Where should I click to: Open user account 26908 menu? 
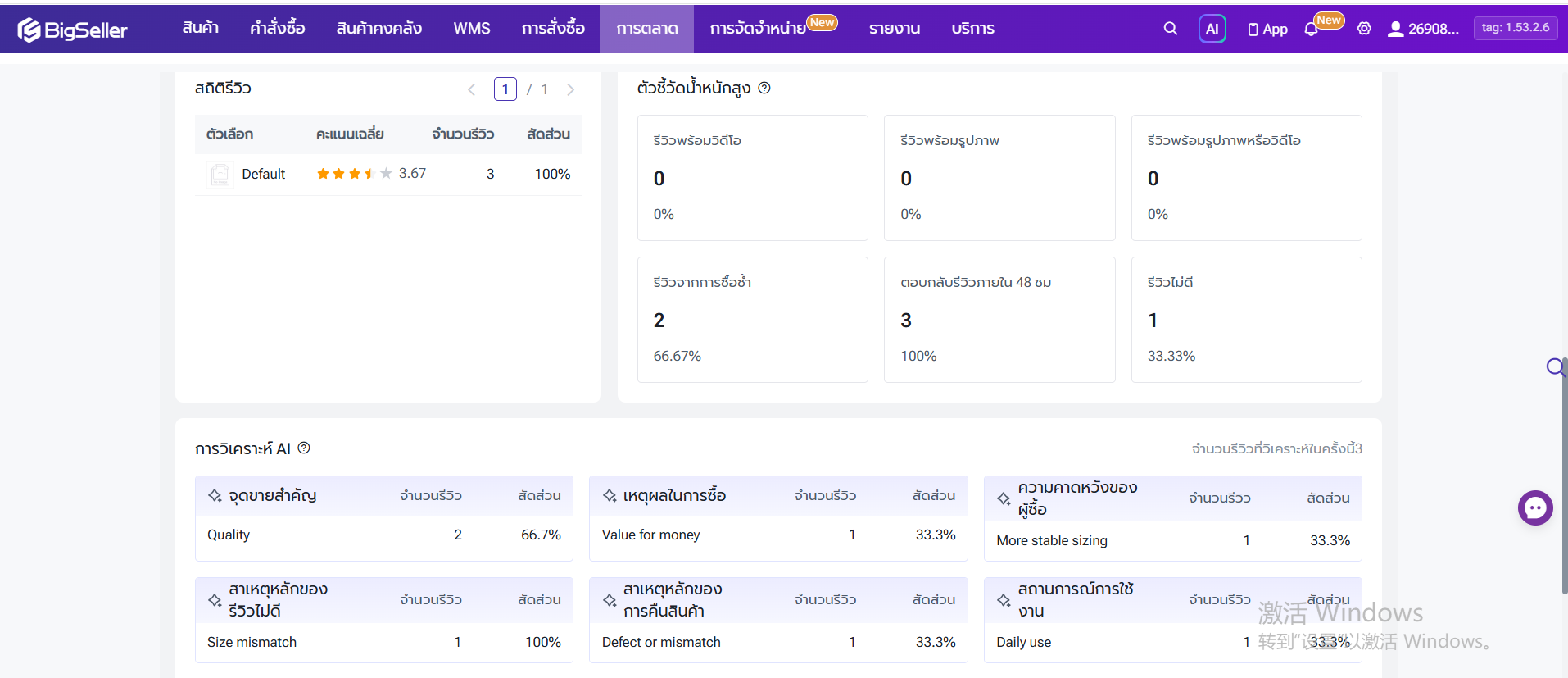[x=1423, y=29]
